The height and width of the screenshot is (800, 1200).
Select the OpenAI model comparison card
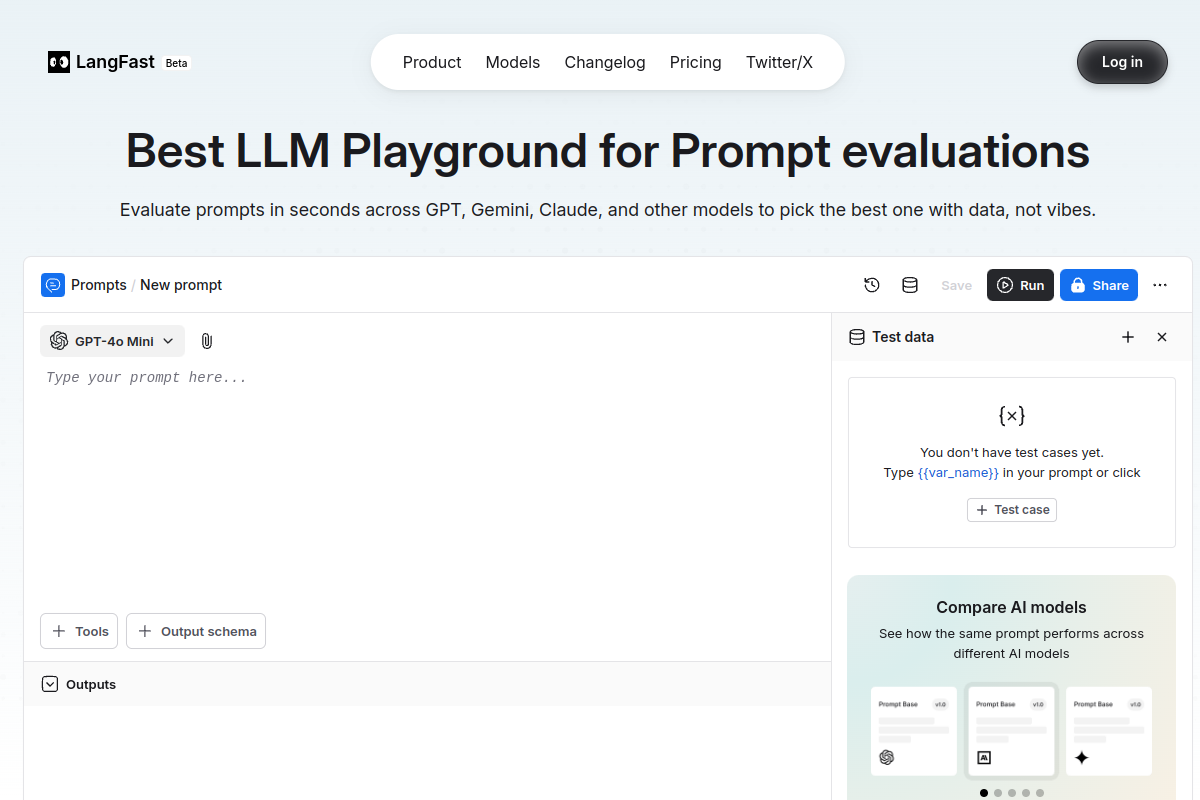click(914, 731)
